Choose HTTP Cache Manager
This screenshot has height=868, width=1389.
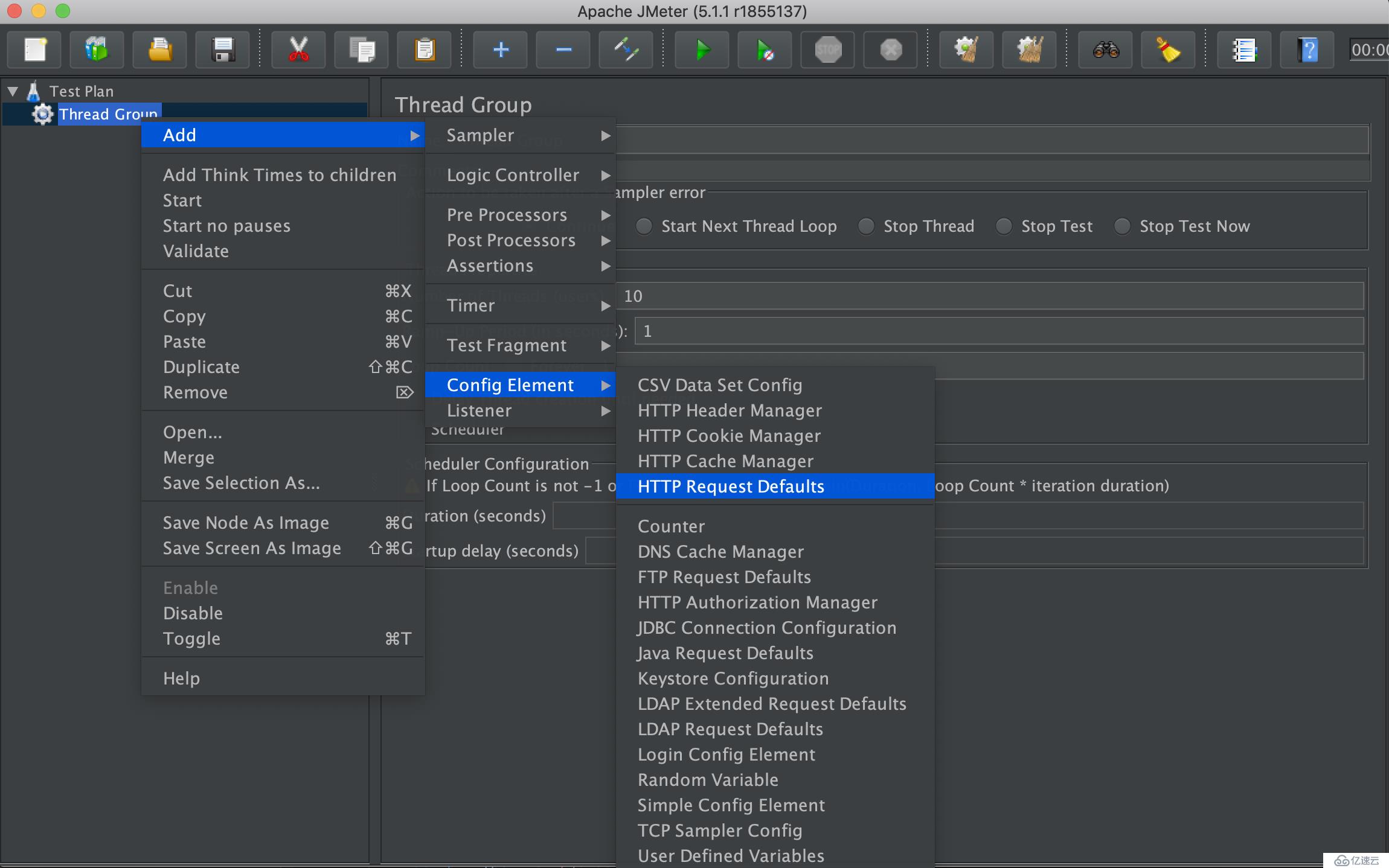point(775,461)
